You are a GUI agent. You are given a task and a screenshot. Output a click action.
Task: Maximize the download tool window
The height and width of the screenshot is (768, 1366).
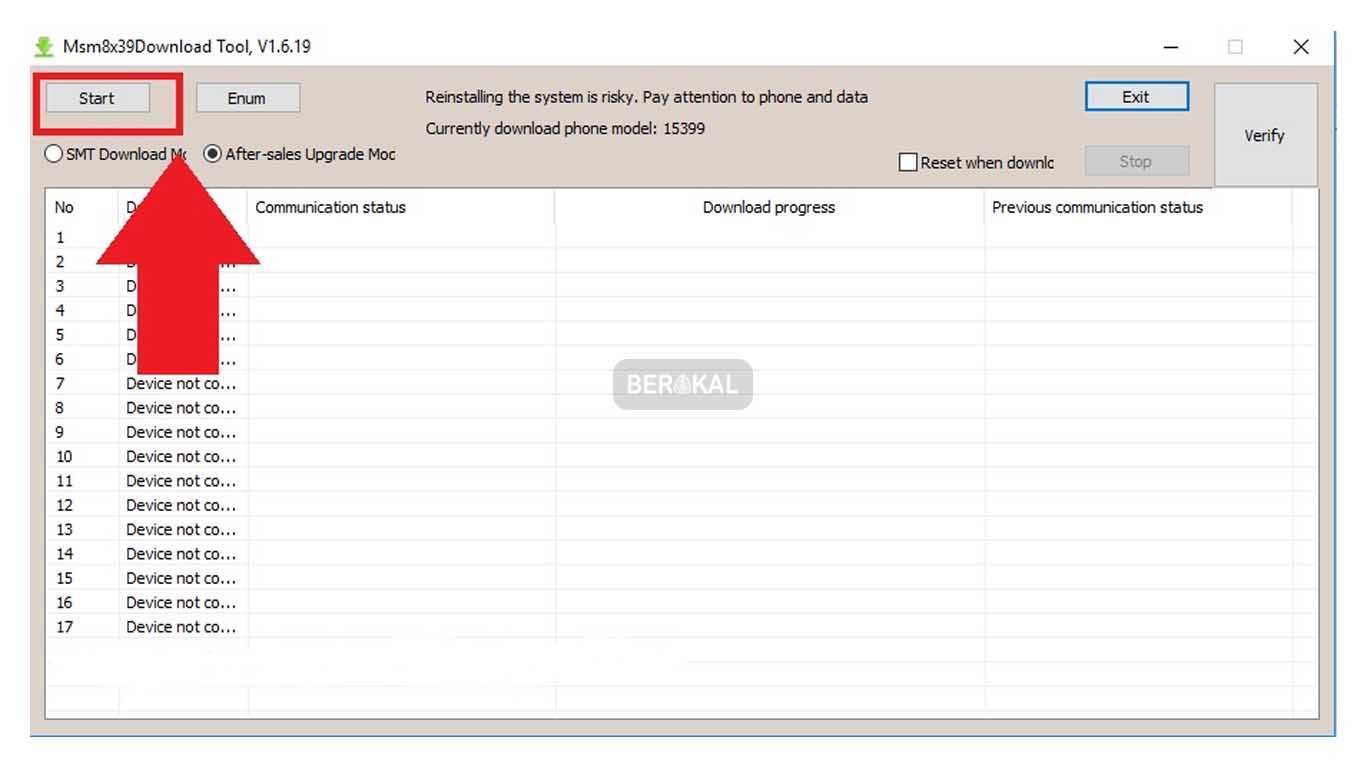click(x=1236, y=47)
